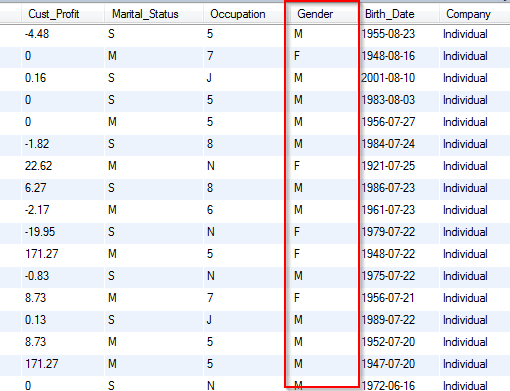This screenshot has height=391, width=510.
Task: Sort by the Cust_Profit column header
Action: 53,14
